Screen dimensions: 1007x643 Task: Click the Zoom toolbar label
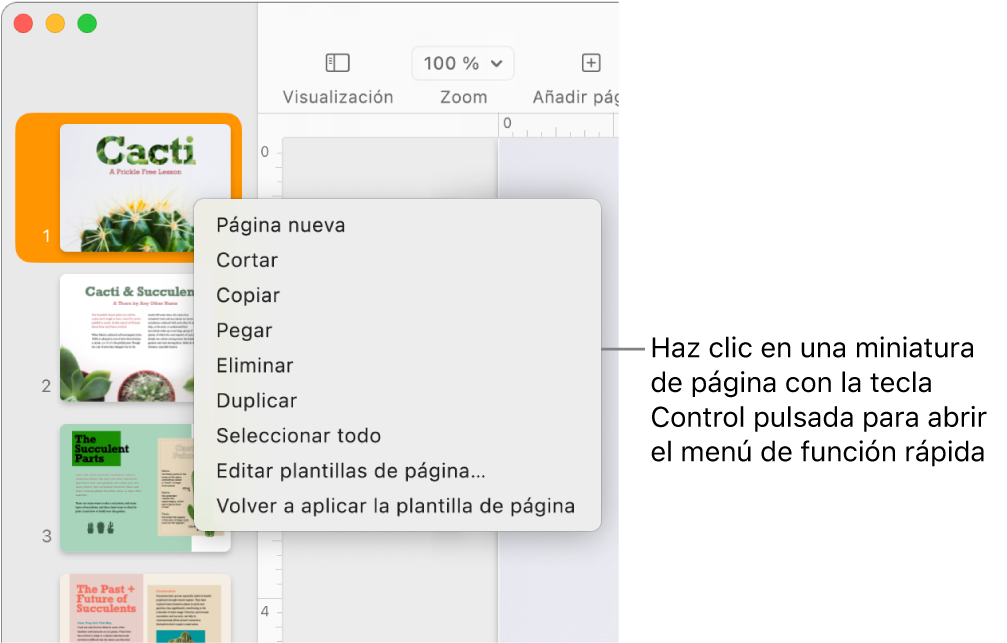463,97
